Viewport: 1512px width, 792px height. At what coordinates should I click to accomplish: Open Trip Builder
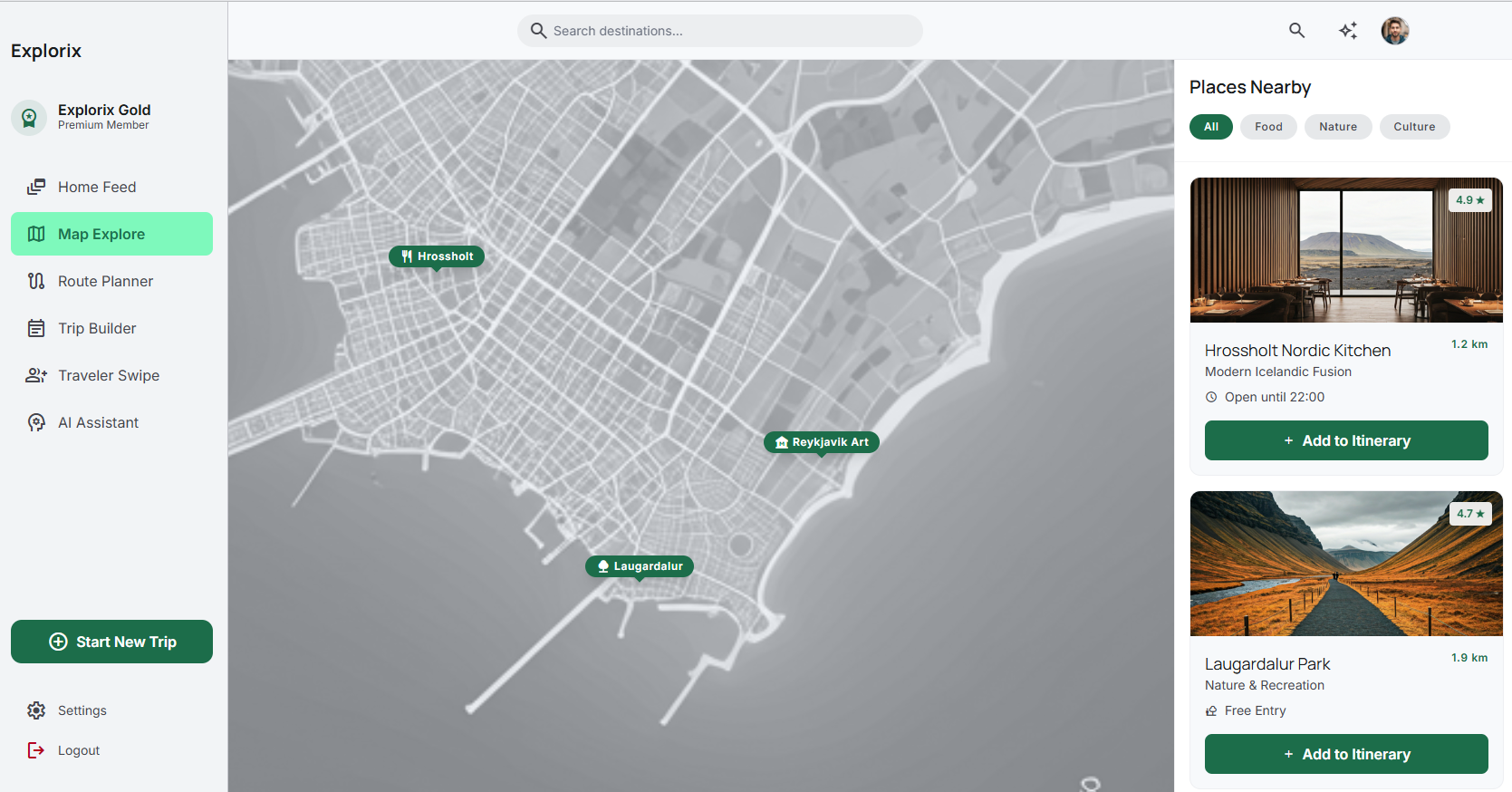(x=111, y=328)
